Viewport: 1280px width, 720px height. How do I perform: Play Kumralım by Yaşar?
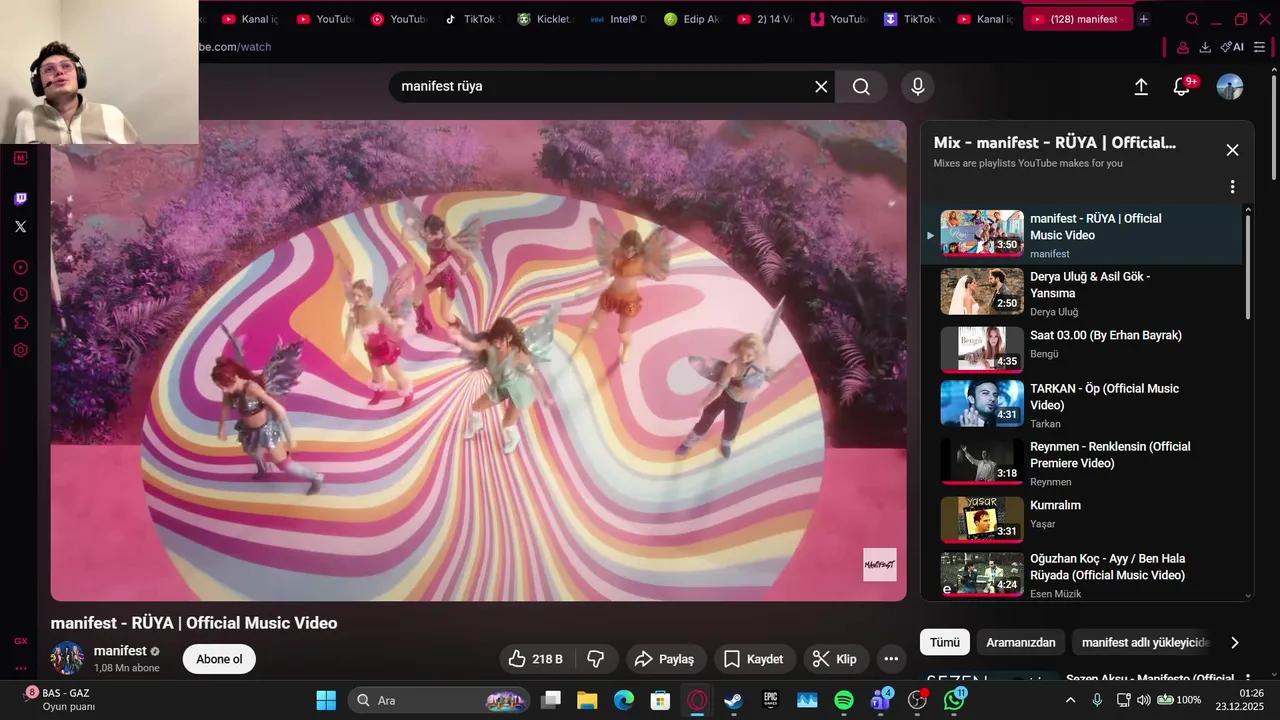click(x=1081, y=518)
